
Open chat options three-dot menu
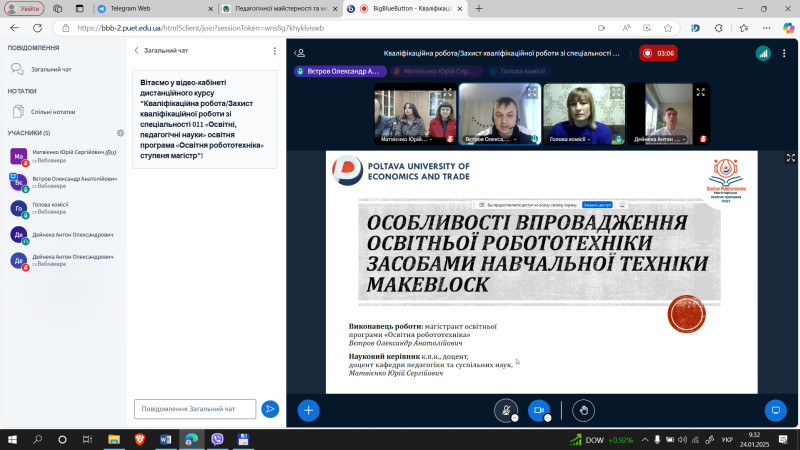click(x=275, y=50)
